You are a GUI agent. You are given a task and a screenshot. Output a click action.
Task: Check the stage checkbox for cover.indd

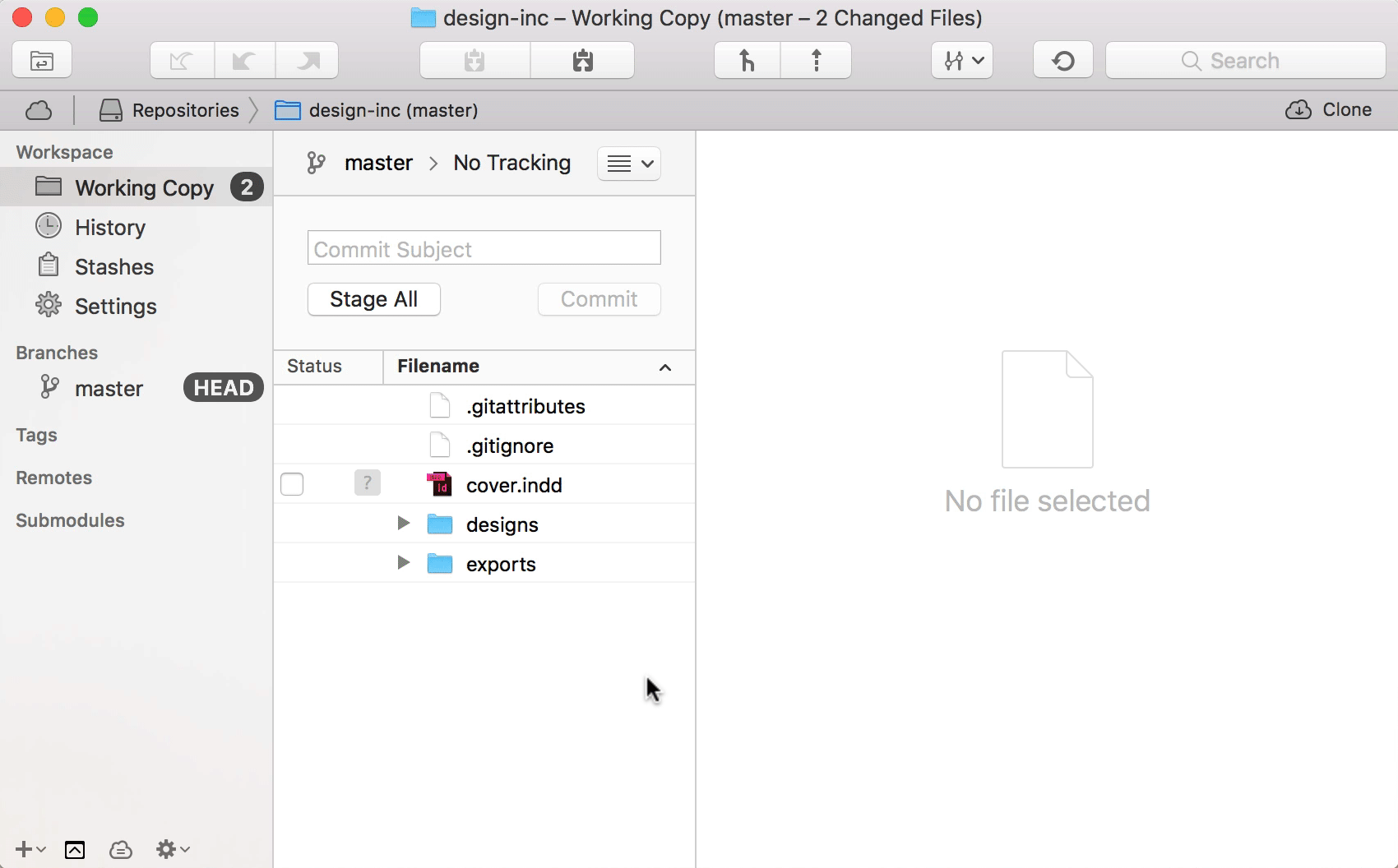coord(292,484)
